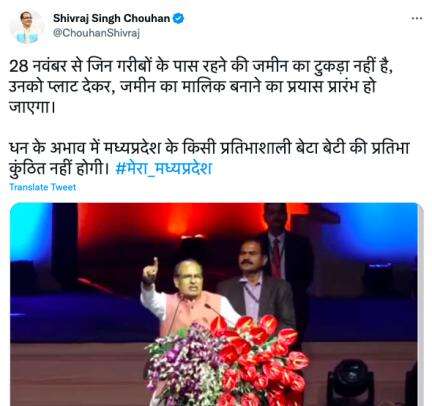Click the blue verified badge
This screenshot has width=432, height=406.
[x=179, y=18]
